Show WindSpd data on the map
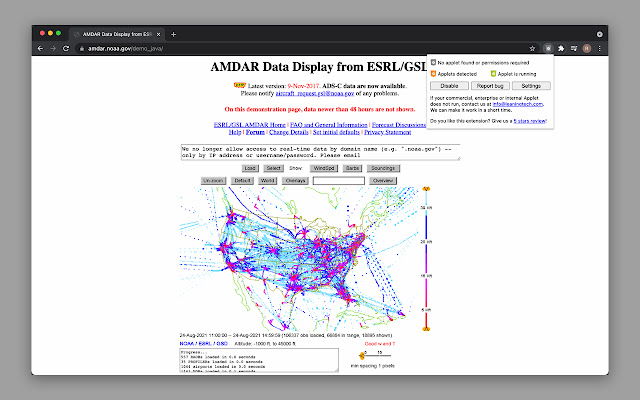 [324, 169]
